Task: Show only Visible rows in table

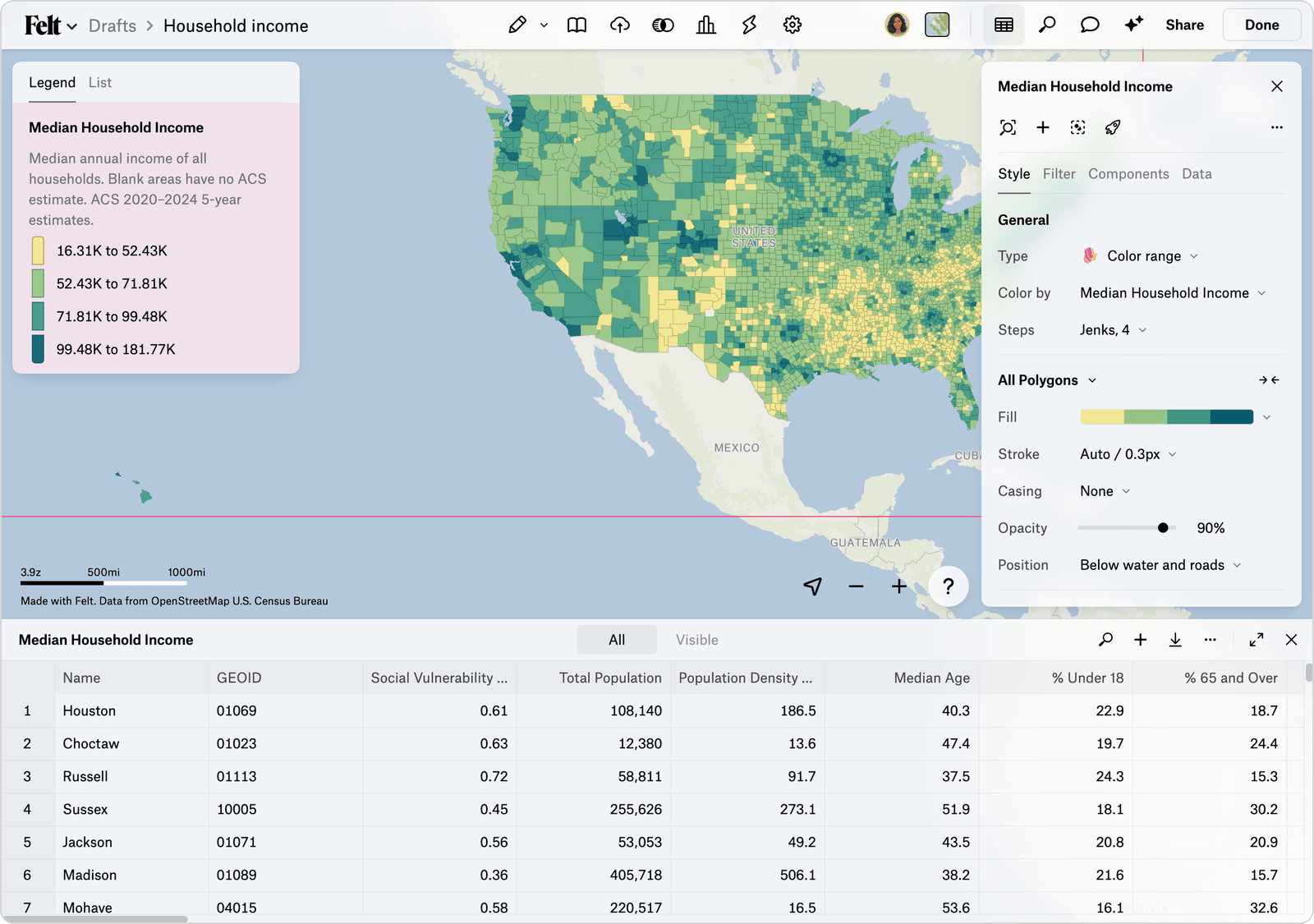Action: 697,640
